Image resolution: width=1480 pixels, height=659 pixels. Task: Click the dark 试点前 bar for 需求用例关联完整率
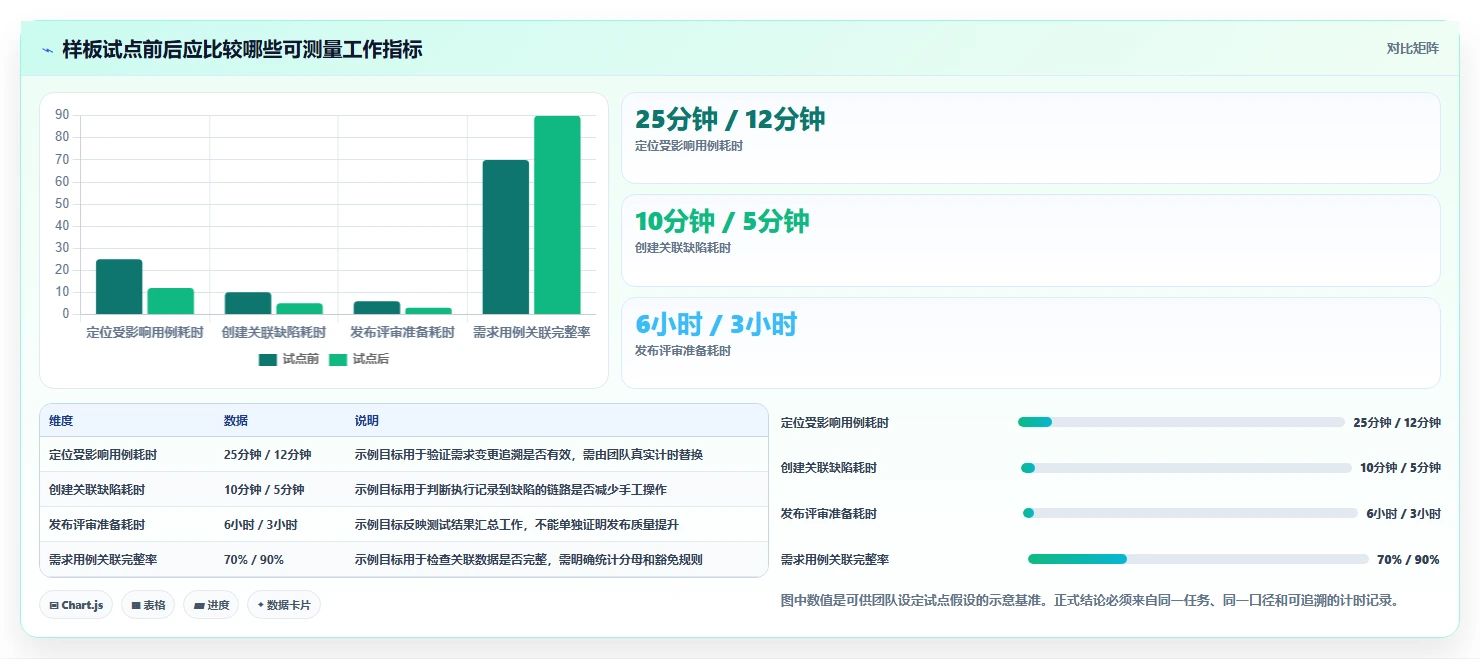(x=506, y=237)
